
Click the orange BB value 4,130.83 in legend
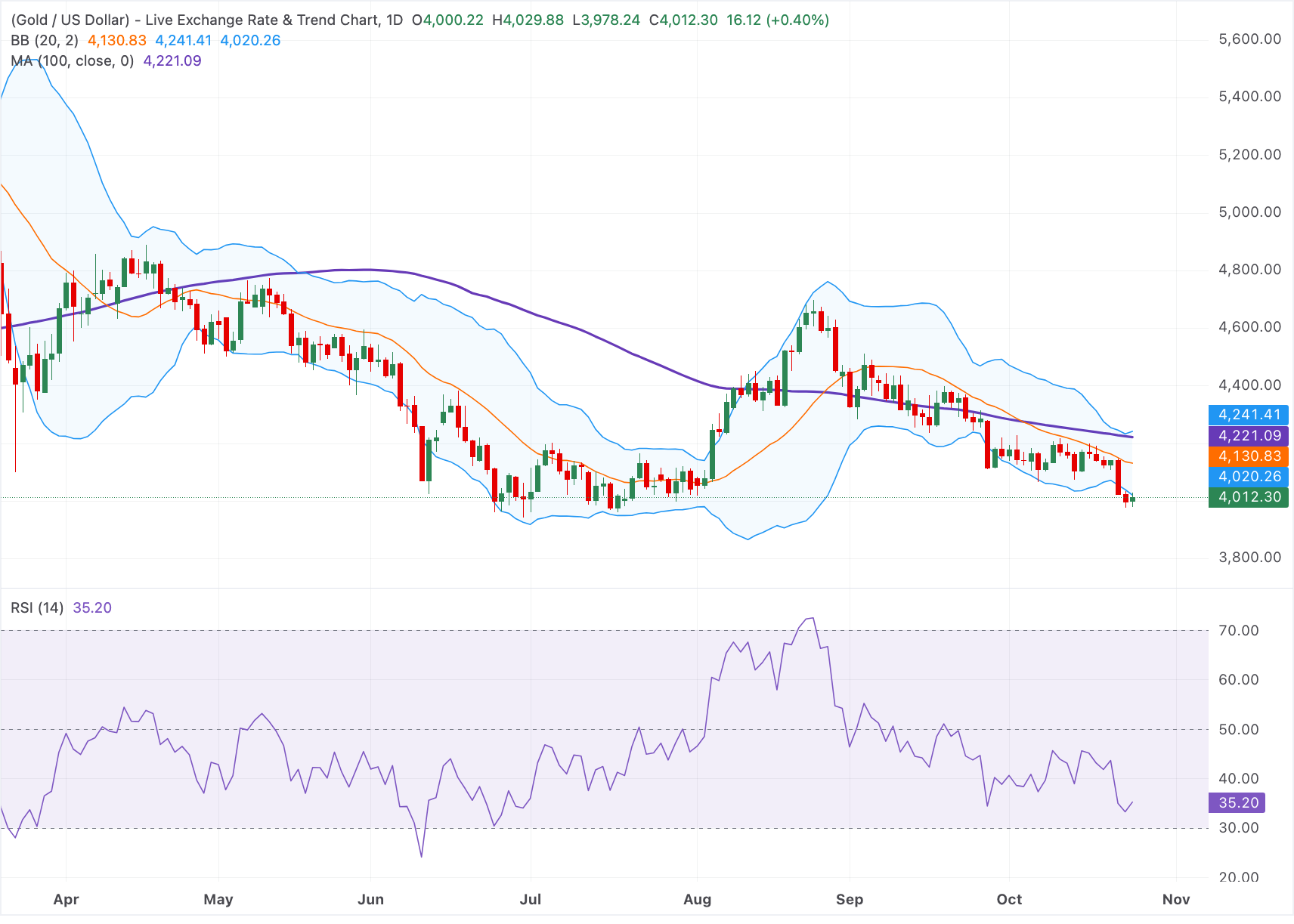[x=117, y=40]
